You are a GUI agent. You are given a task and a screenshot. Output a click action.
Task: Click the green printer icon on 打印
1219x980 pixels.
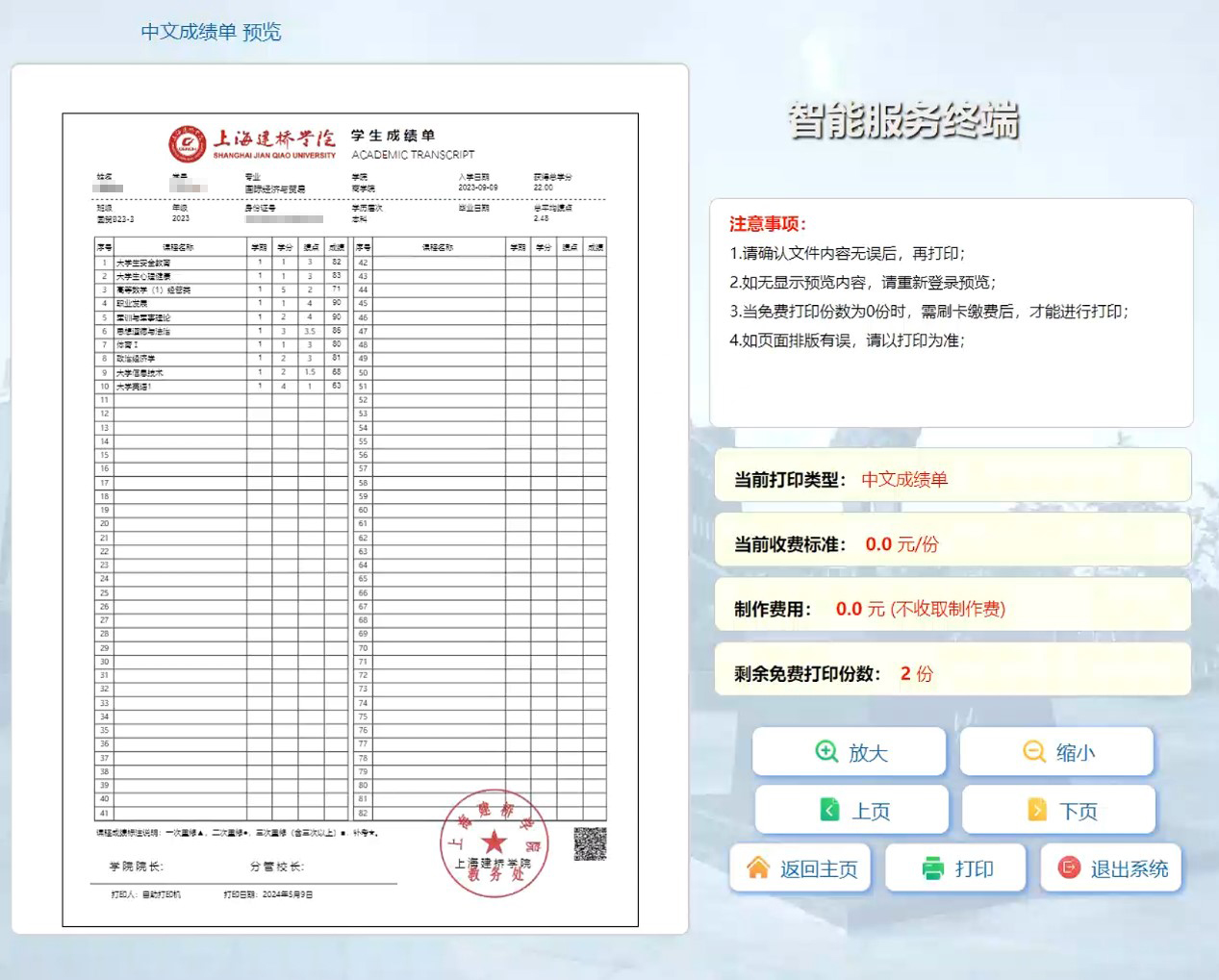point(932,868)
